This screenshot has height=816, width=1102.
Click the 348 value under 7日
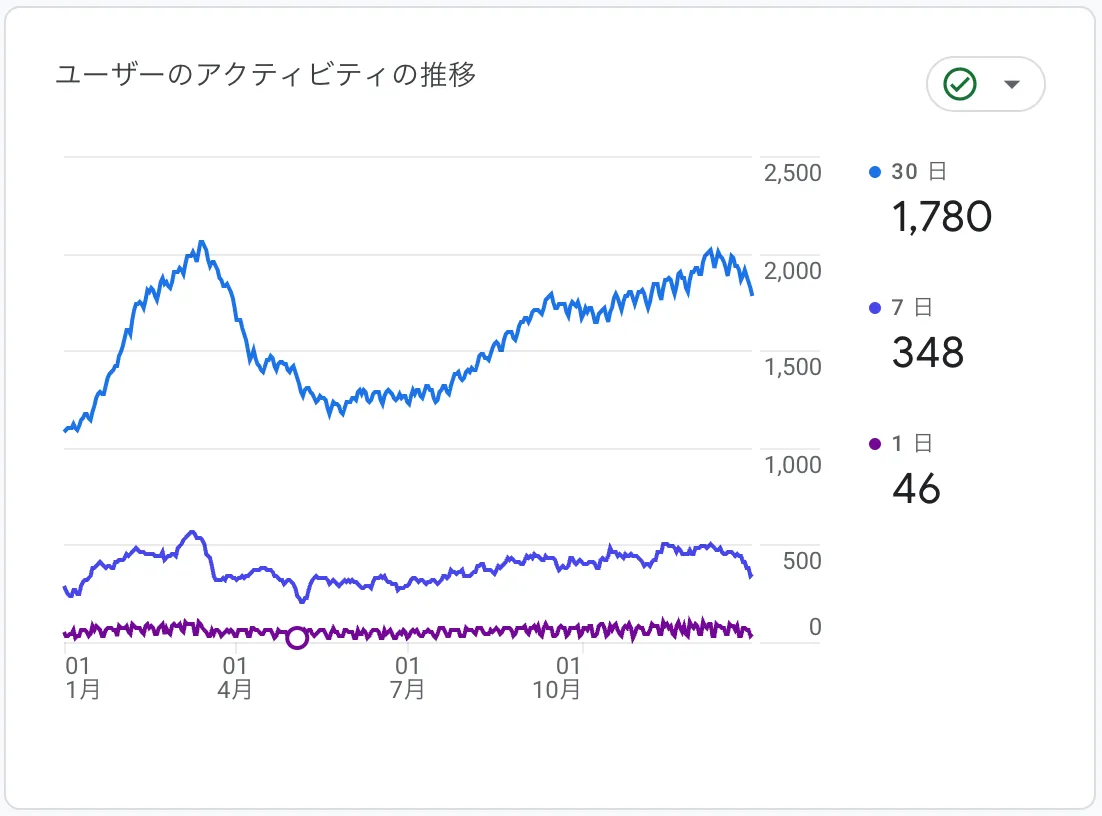pos(928,352)
